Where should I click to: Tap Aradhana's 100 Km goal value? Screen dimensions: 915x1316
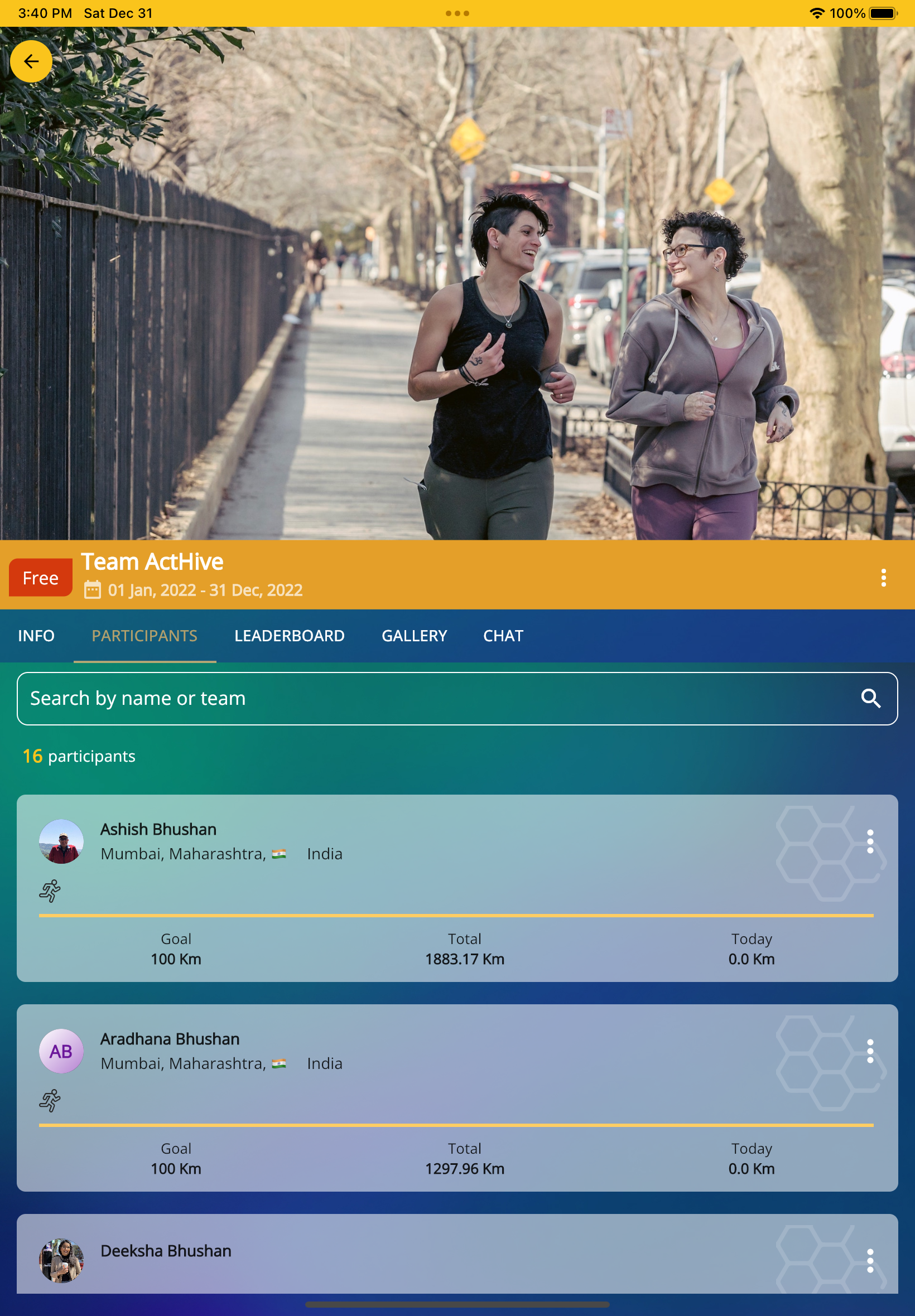(x=176, y=1169)
